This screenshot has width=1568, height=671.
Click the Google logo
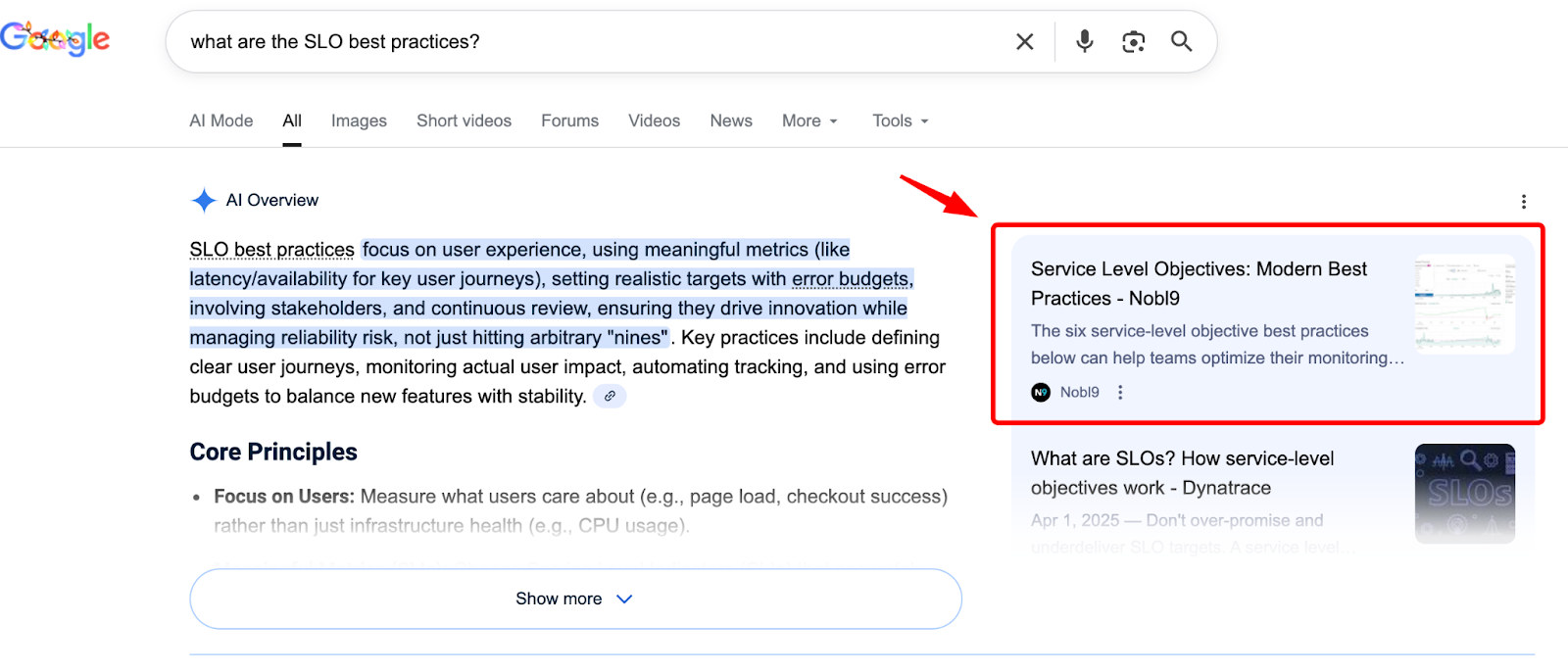point(55,39)
